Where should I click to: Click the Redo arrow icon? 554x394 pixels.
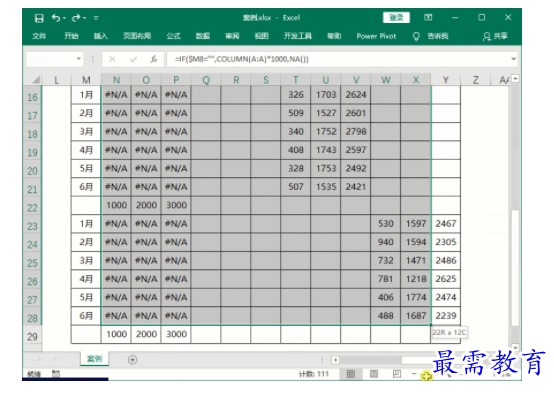click(x=76, y=18)
